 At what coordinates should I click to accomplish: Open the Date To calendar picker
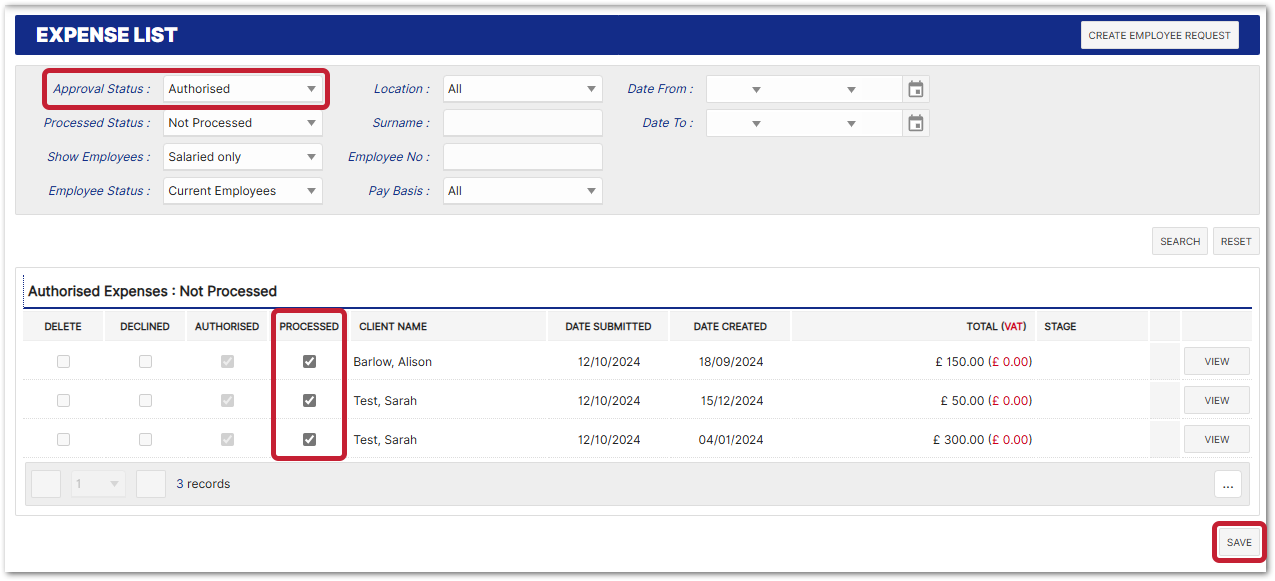coord(915,123)
